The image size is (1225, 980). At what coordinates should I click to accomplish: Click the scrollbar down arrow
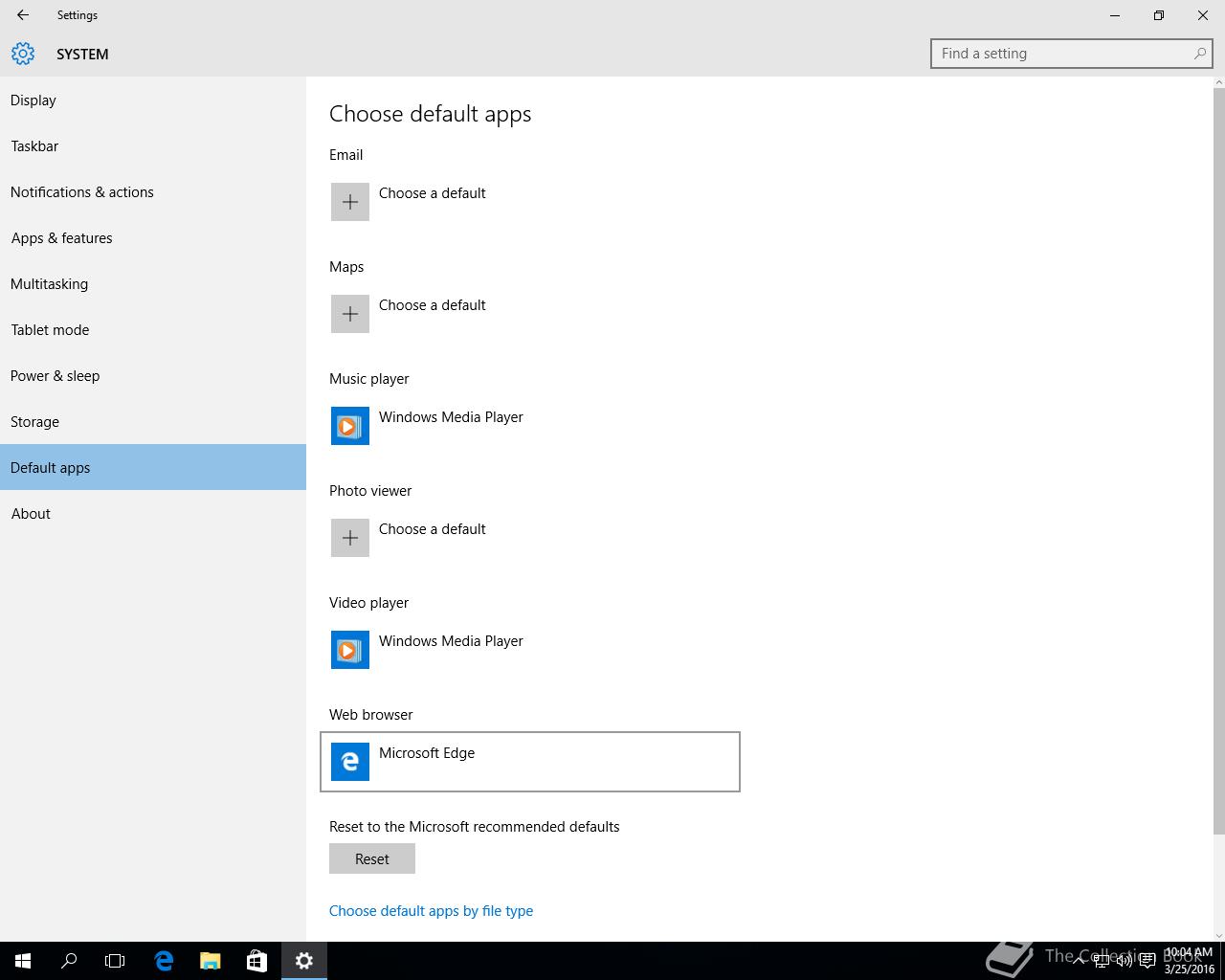coord(1218,935)
